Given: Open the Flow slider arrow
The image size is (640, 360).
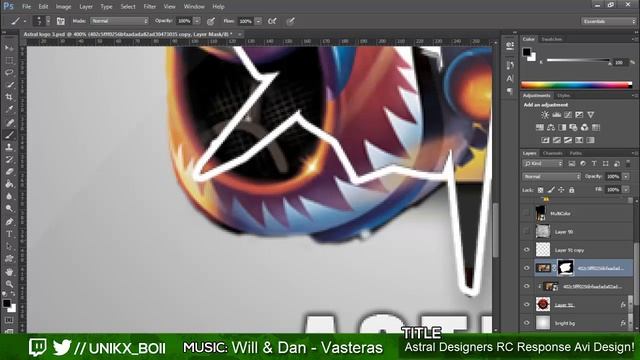Looking at the screenshot, I should pos(258,21).
